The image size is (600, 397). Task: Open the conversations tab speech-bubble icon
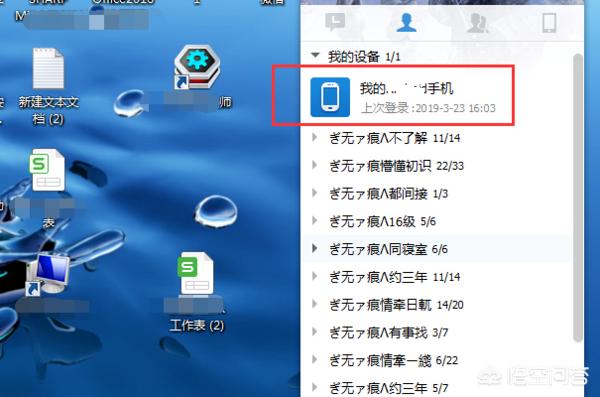(x=335, y=22)
